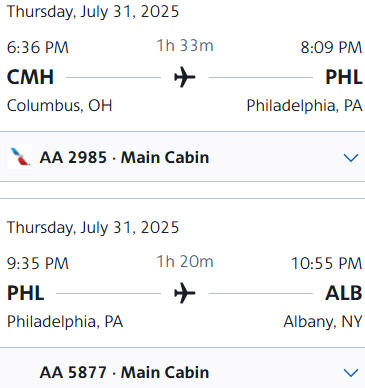Screen dimensions: 365x388
Task: Click Albany, NY city label
Action: tap(323, 322)
